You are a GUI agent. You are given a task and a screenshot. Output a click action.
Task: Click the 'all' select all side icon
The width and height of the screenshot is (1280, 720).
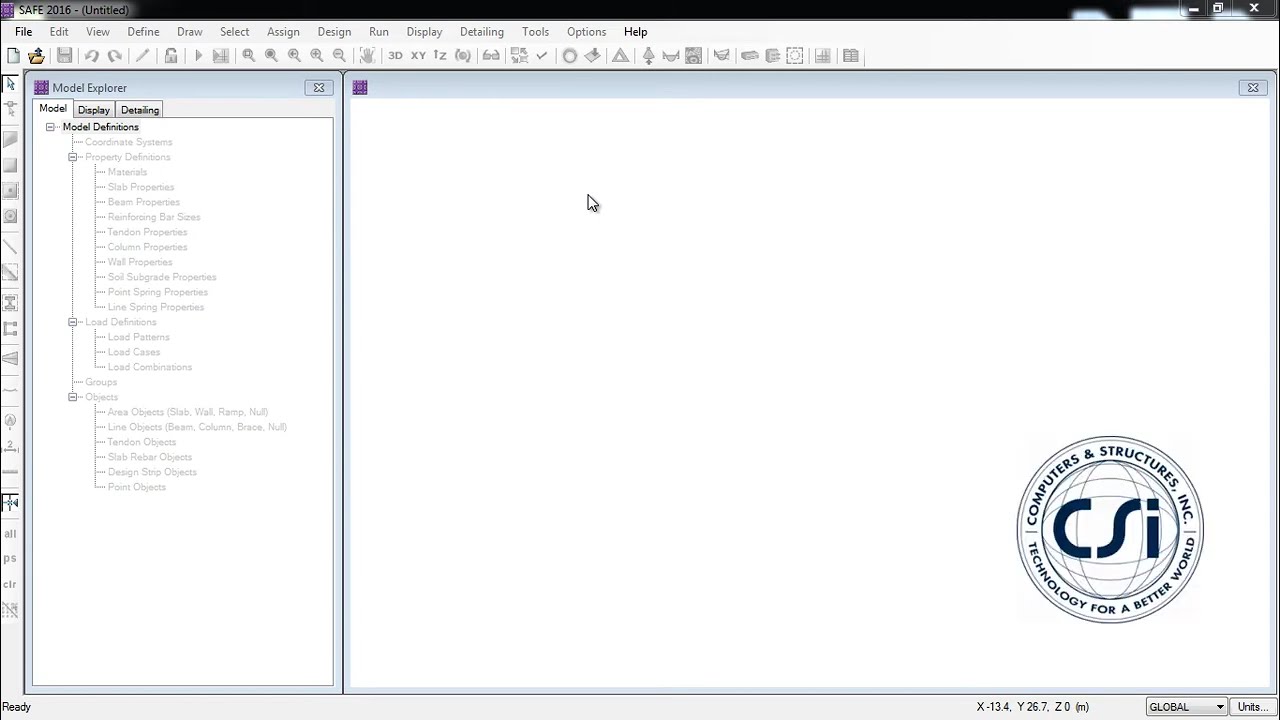click(x=10, y=534)
